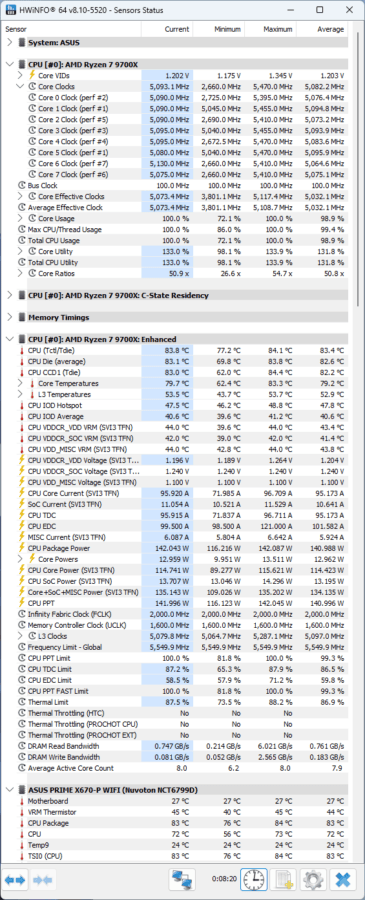Click the collapse-view inward arrows button

click(42, 879)
